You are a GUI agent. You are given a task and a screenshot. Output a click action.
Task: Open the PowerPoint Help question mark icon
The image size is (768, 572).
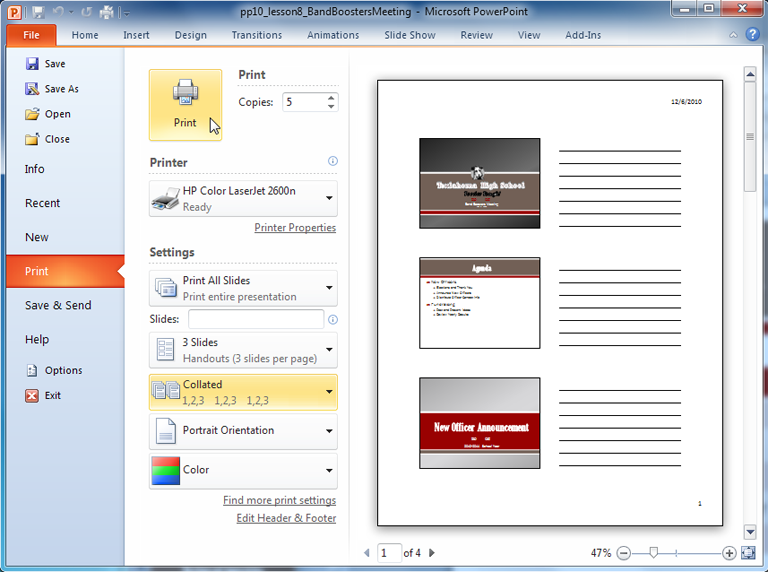coord(751,35)
